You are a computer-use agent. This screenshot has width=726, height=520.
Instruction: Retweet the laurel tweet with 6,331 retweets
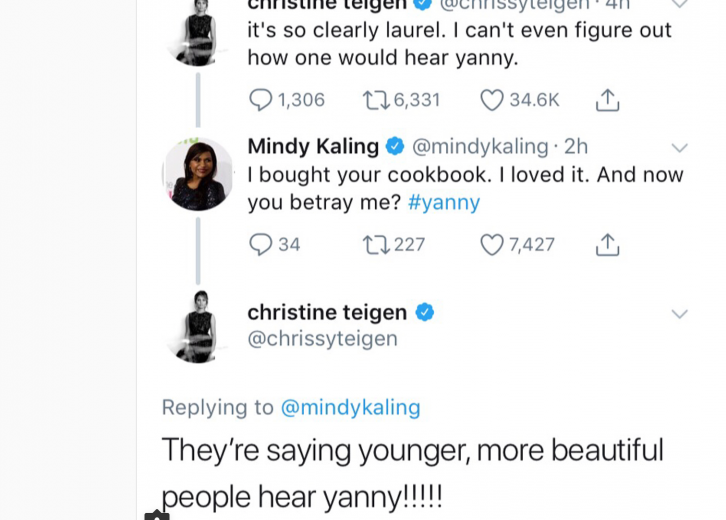[376, 100]
